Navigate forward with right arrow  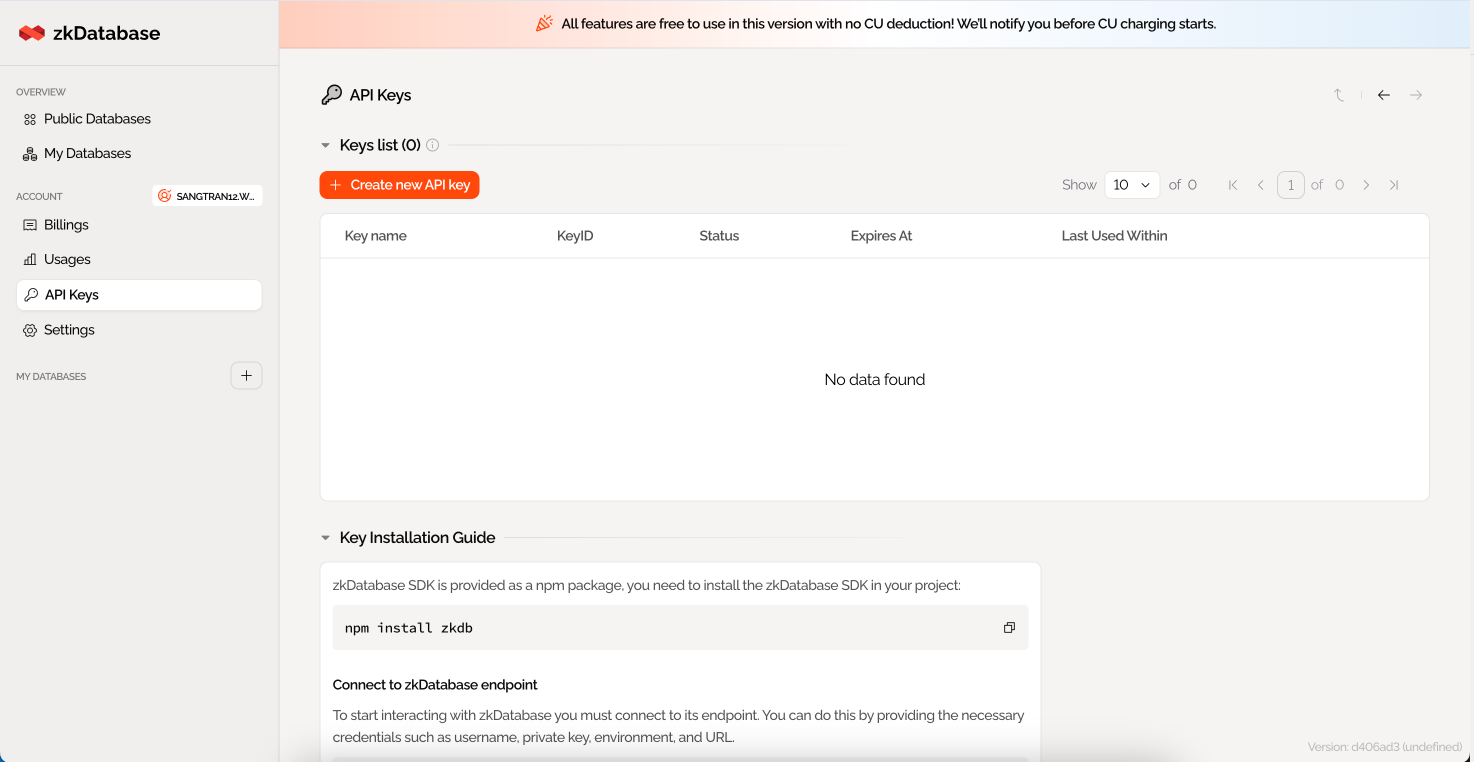[1416, 95]
